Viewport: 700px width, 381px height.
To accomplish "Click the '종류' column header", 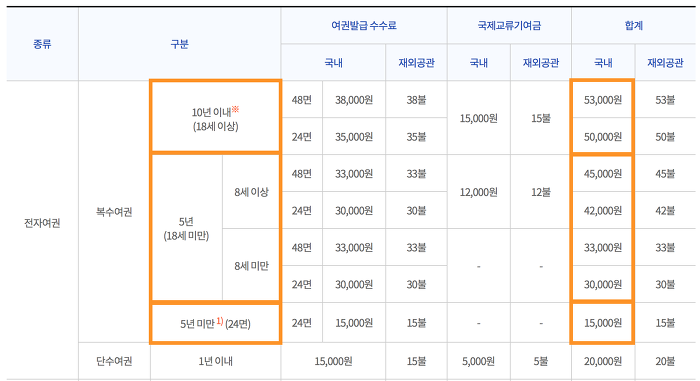I will [x=42, y=44].
